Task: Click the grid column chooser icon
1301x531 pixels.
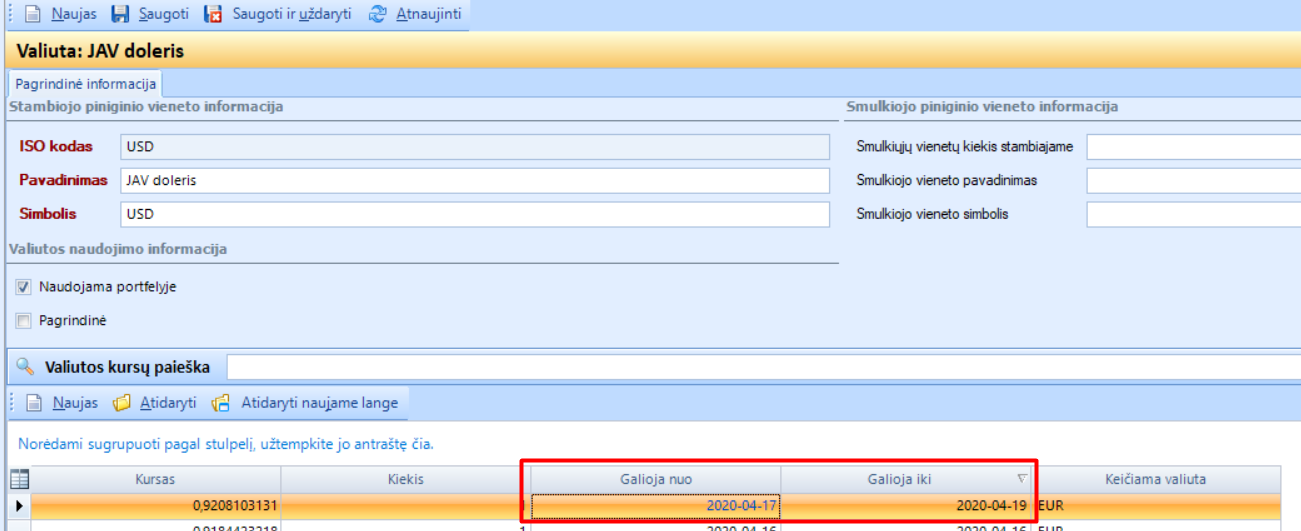Action: [x=19, y=479]
